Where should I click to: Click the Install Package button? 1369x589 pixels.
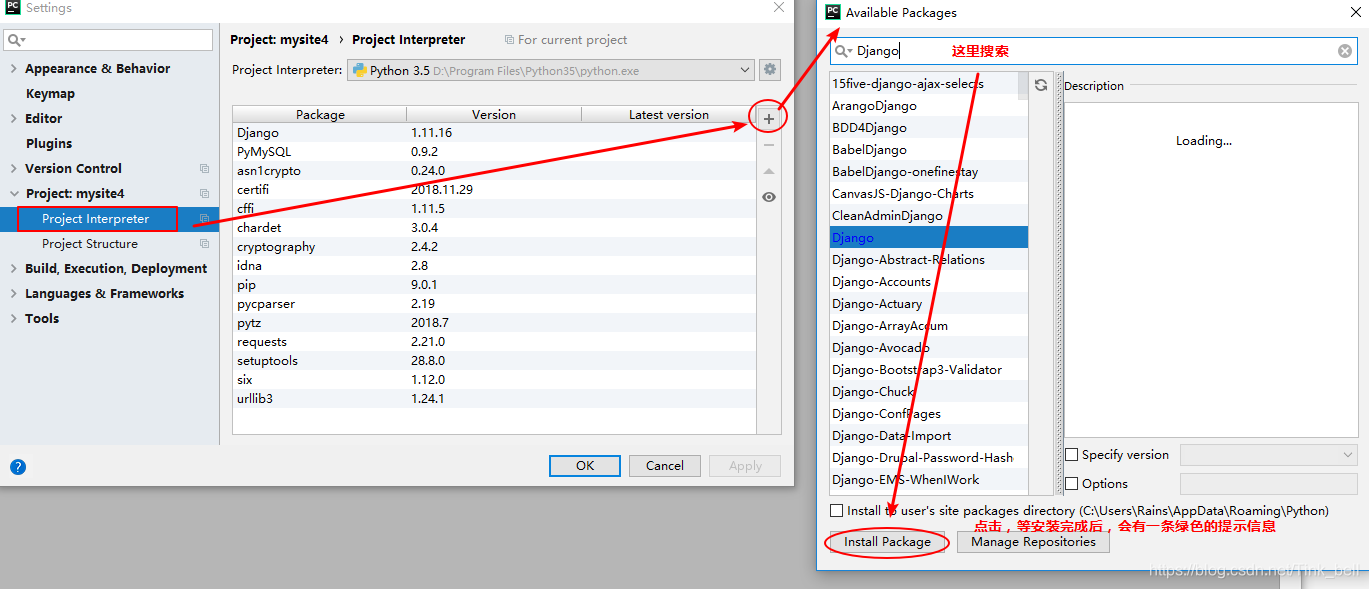tap(887, 542)
